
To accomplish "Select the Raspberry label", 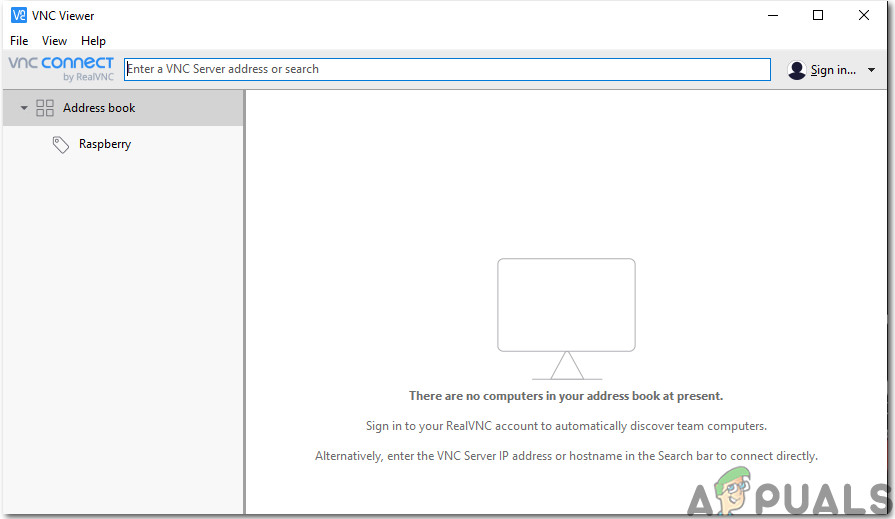I will [x=105, y=144].
